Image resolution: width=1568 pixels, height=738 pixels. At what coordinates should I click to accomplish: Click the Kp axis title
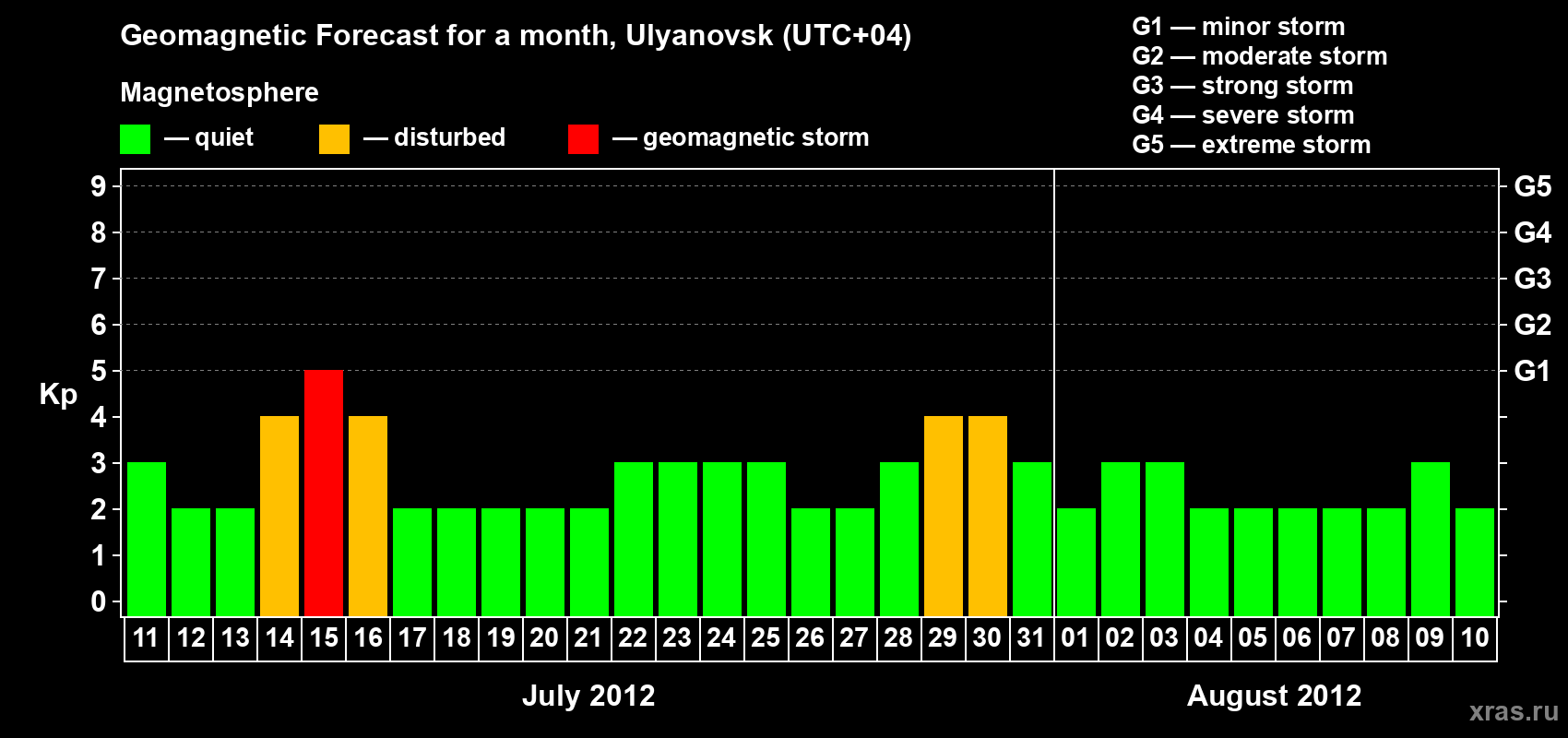click(58, 395)
